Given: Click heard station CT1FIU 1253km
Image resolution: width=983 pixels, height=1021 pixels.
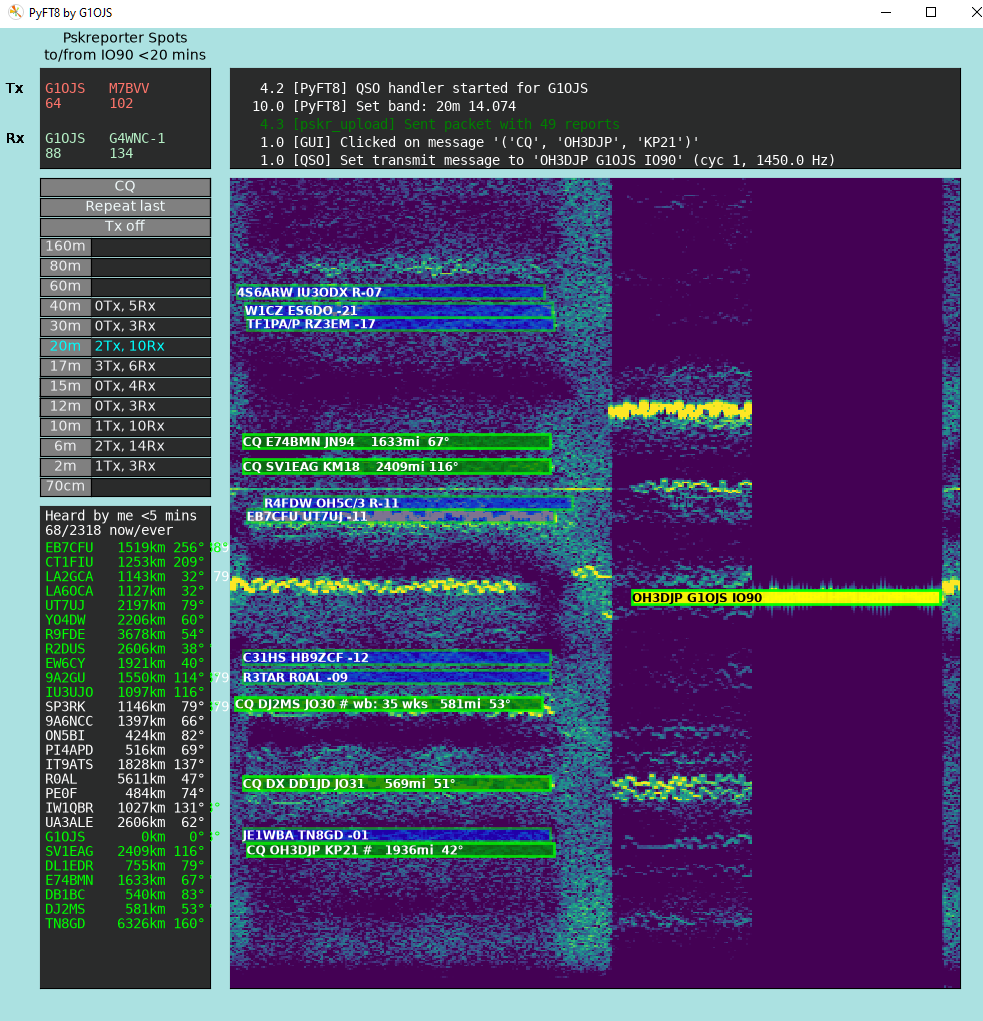Looking at the screenshot, I should [x=124, y=562].
